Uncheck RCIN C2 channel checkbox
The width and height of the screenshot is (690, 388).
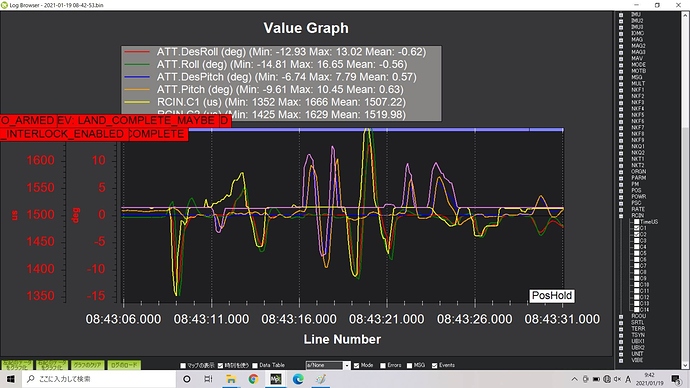point(636,234)
